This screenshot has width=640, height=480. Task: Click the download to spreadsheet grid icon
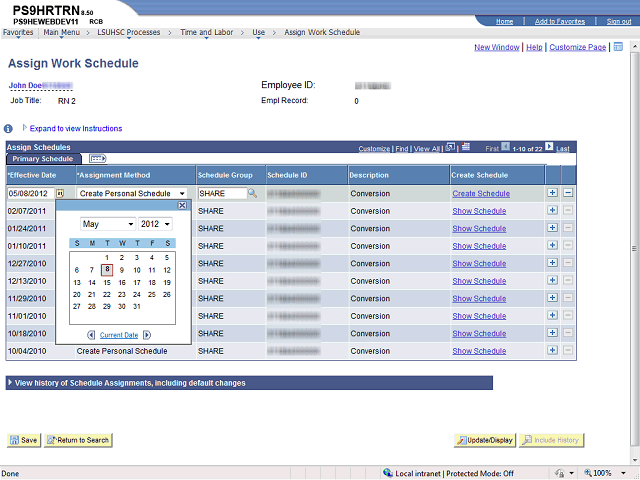(466, 148)
